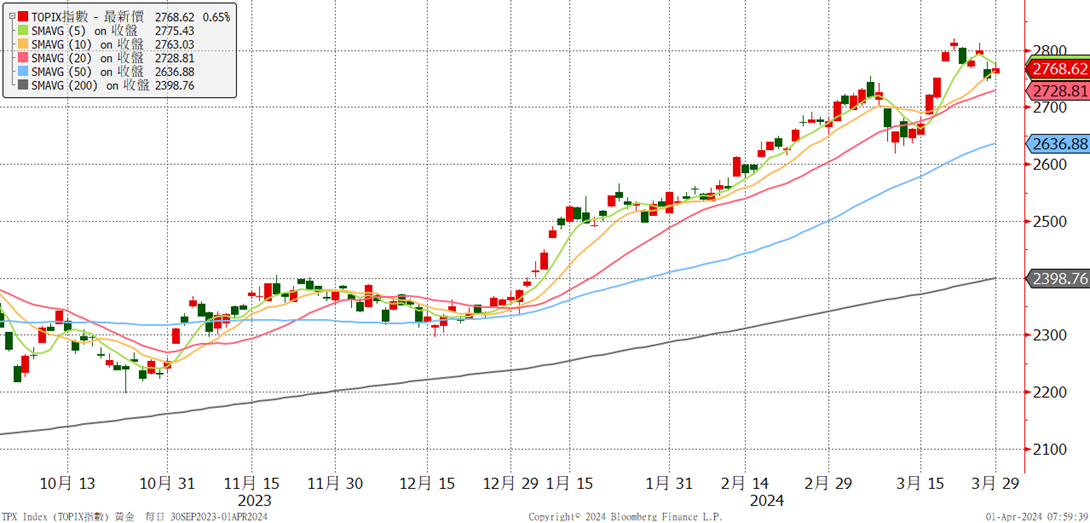Click the gray SMAVG (200) swatch
Image resolution: width=1090 pixels, height=523 pixels.
(23, 86)
